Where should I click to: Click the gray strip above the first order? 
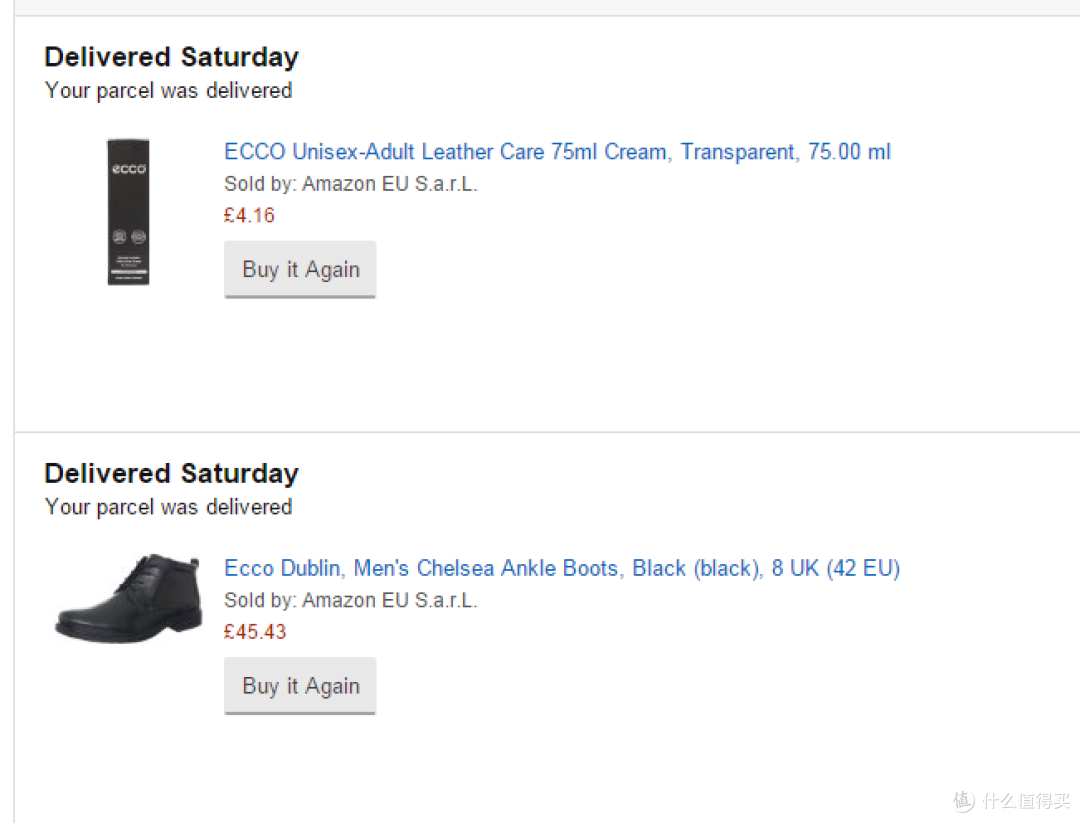[547, 7]
